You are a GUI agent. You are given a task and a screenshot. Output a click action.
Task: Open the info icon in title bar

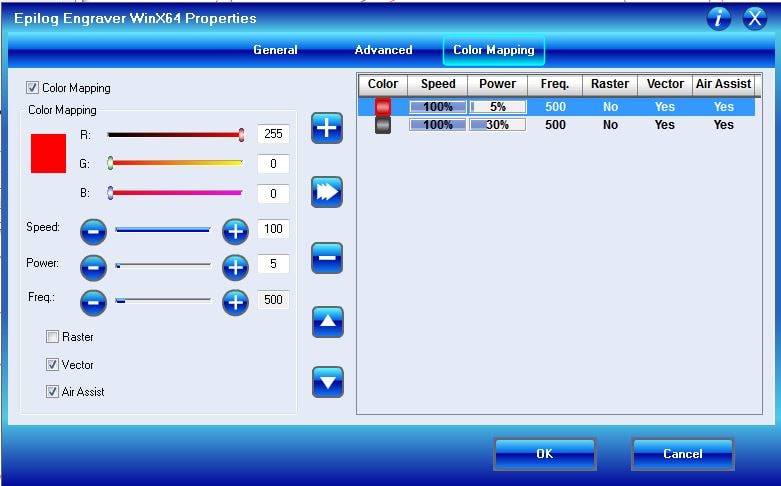pos(719,18)
